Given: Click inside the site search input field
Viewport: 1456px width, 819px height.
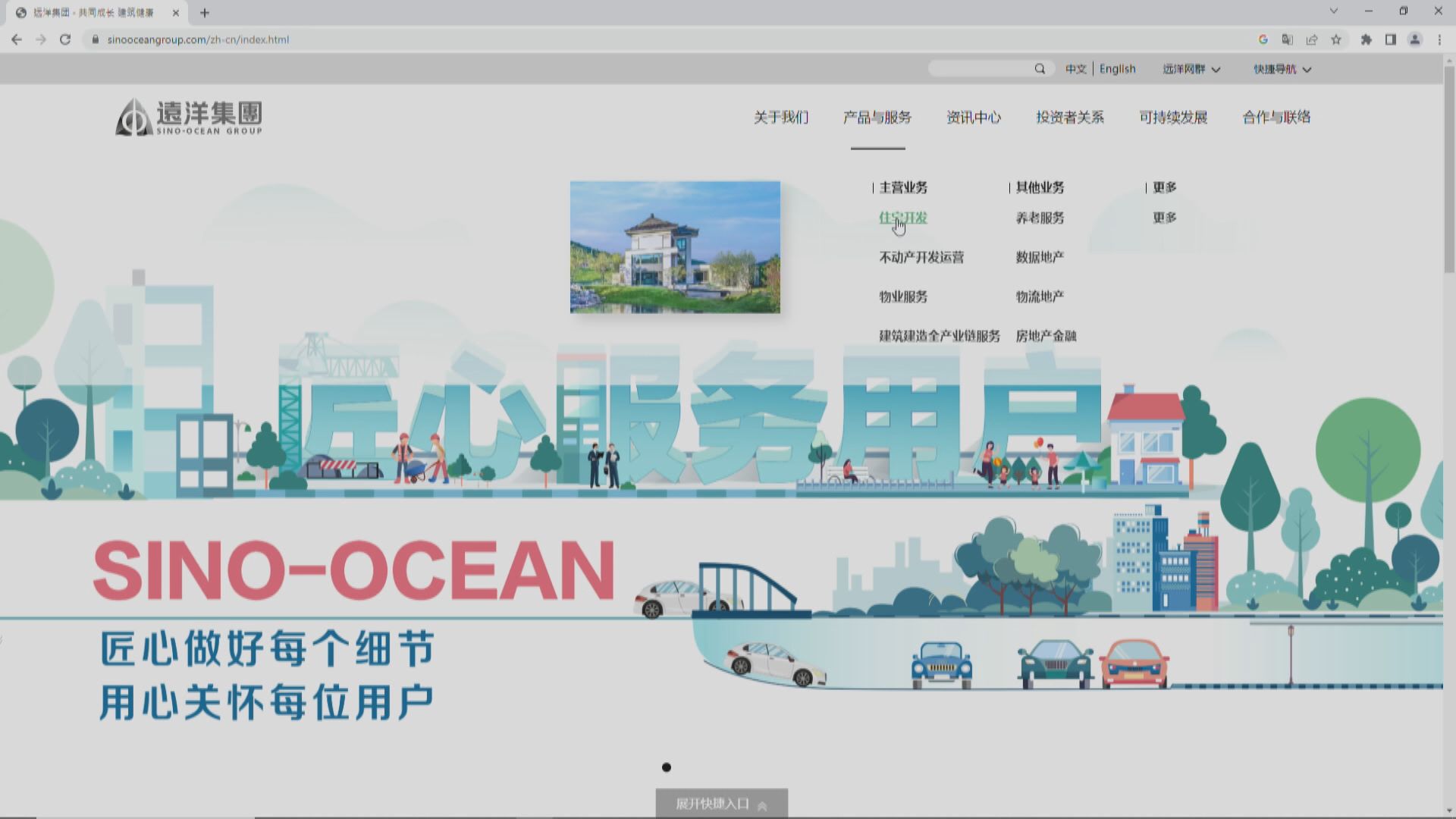Looking at the screenshot, I should 982,68.
